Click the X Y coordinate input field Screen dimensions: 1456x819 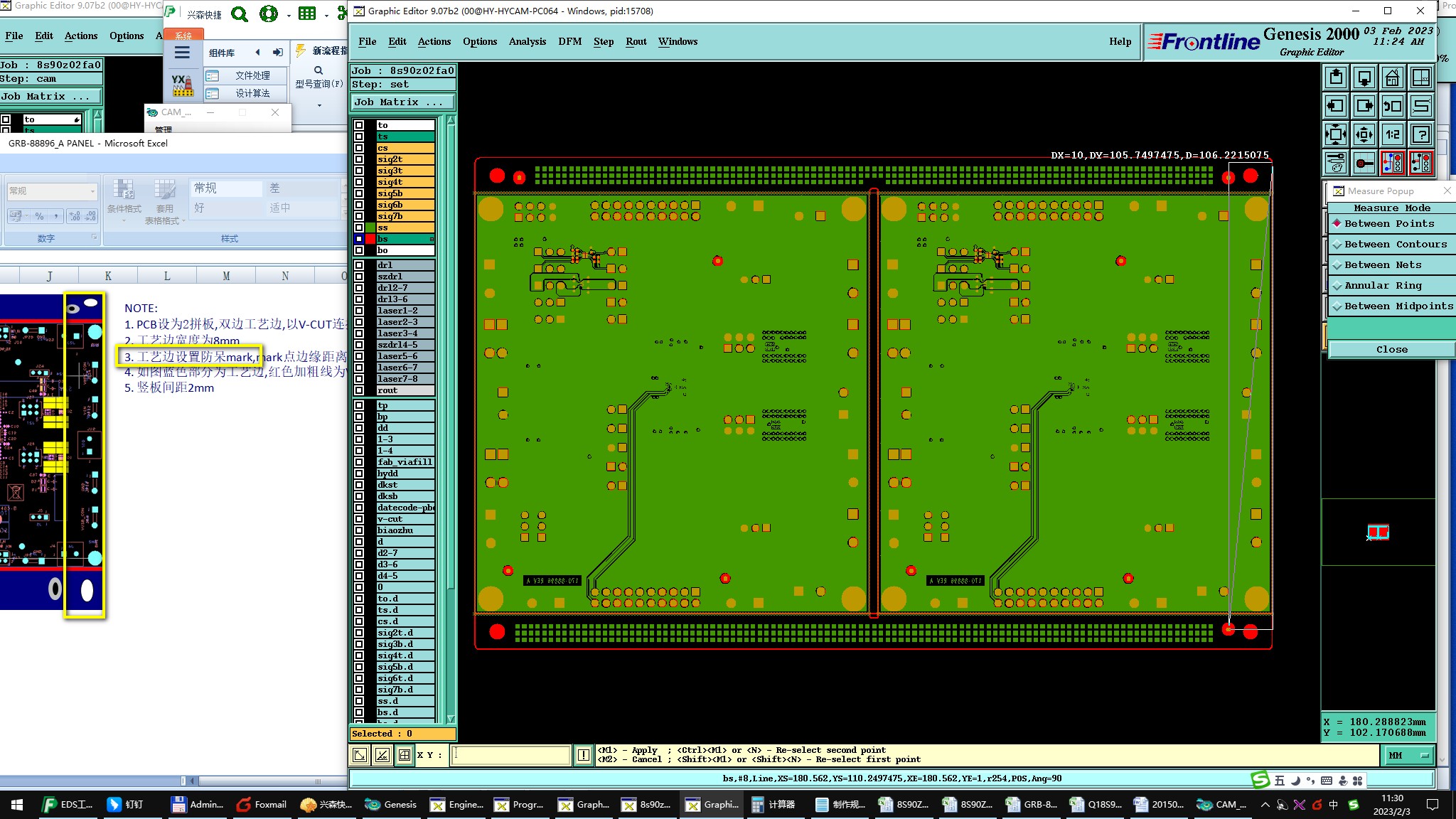pos(511,755)
